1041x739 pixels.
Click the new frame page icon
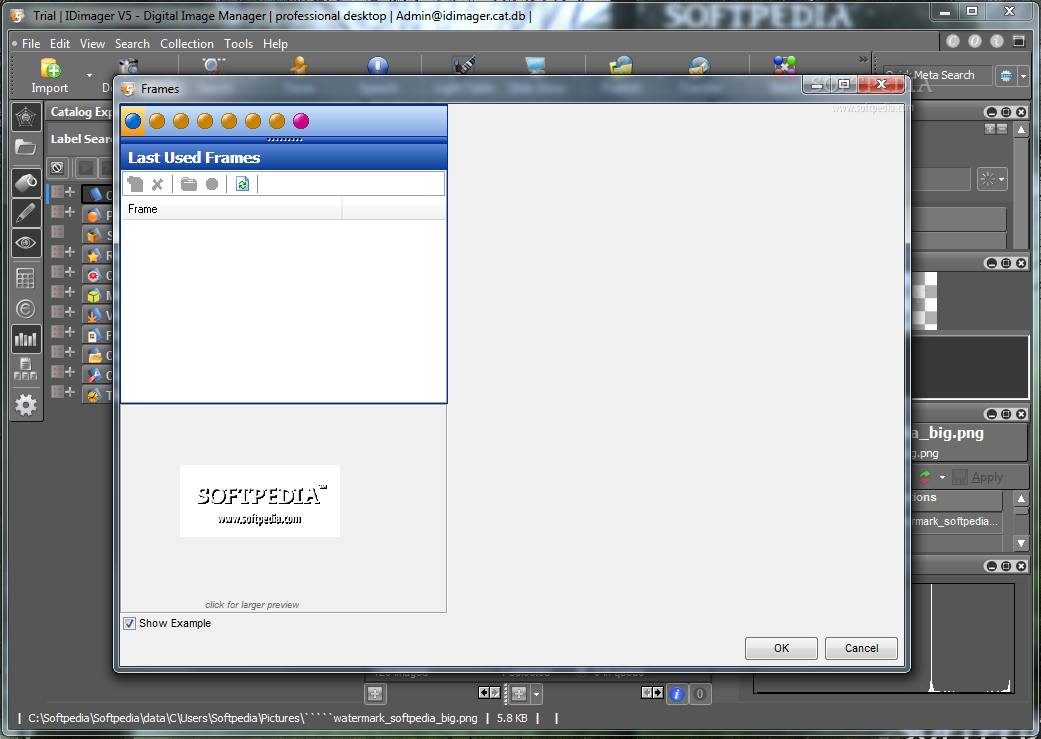point(135,184)
